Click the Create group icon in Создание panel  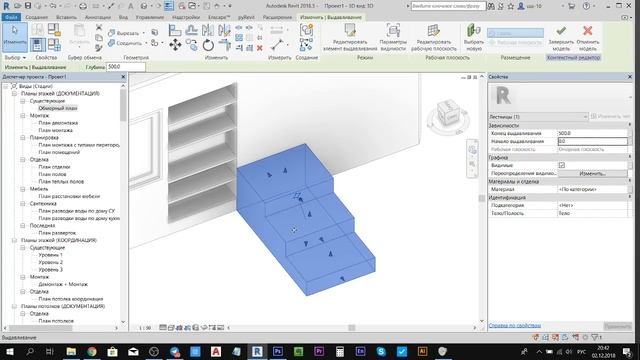[306, 30]
